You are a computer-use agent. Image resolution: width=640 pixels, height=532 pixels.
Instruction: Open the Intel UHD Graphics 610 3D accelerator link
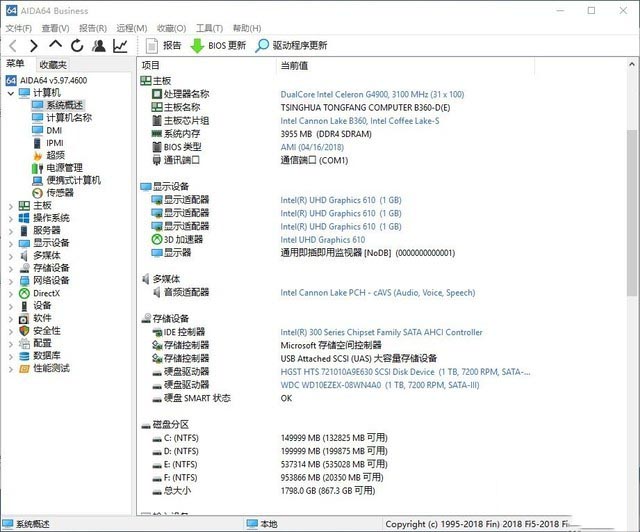click(322, 240)
